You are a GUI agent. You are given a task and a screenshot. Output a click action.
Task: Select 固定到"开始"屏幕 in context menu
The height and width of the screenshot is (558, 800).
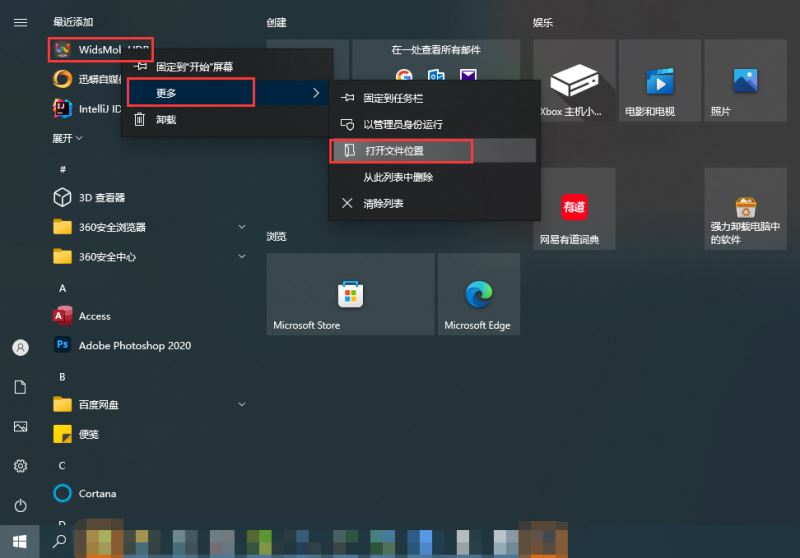(x=227, y=66)
